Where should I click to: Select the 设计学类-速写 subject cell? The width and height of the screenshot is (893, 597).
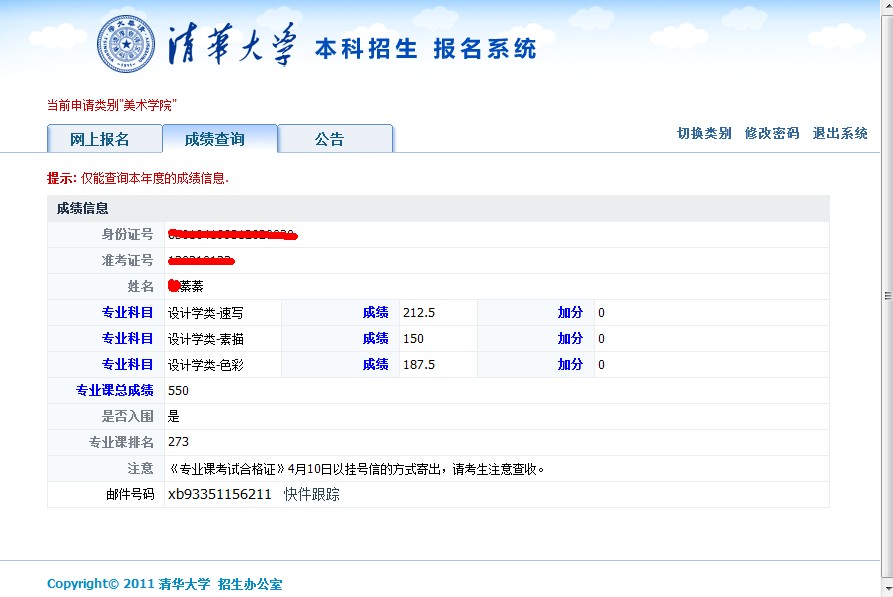point(205,313)
